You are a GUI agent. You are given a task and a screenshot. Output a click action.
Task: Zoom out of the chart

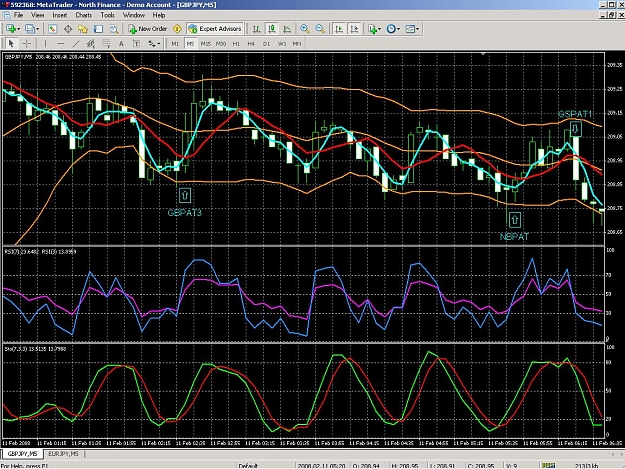point(320,29)
